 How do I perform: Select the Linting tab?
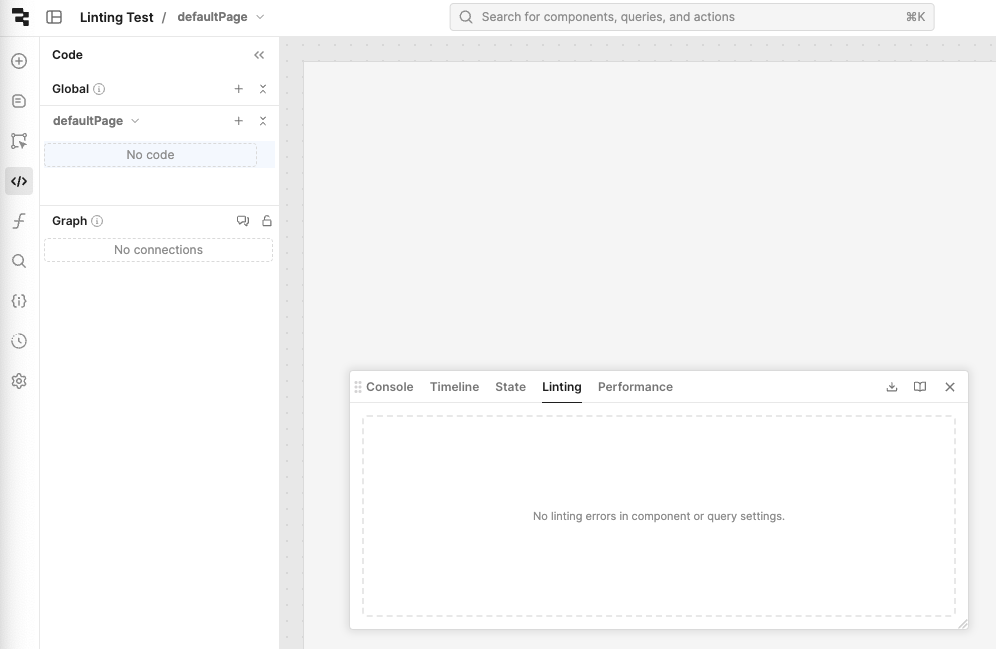562,387
